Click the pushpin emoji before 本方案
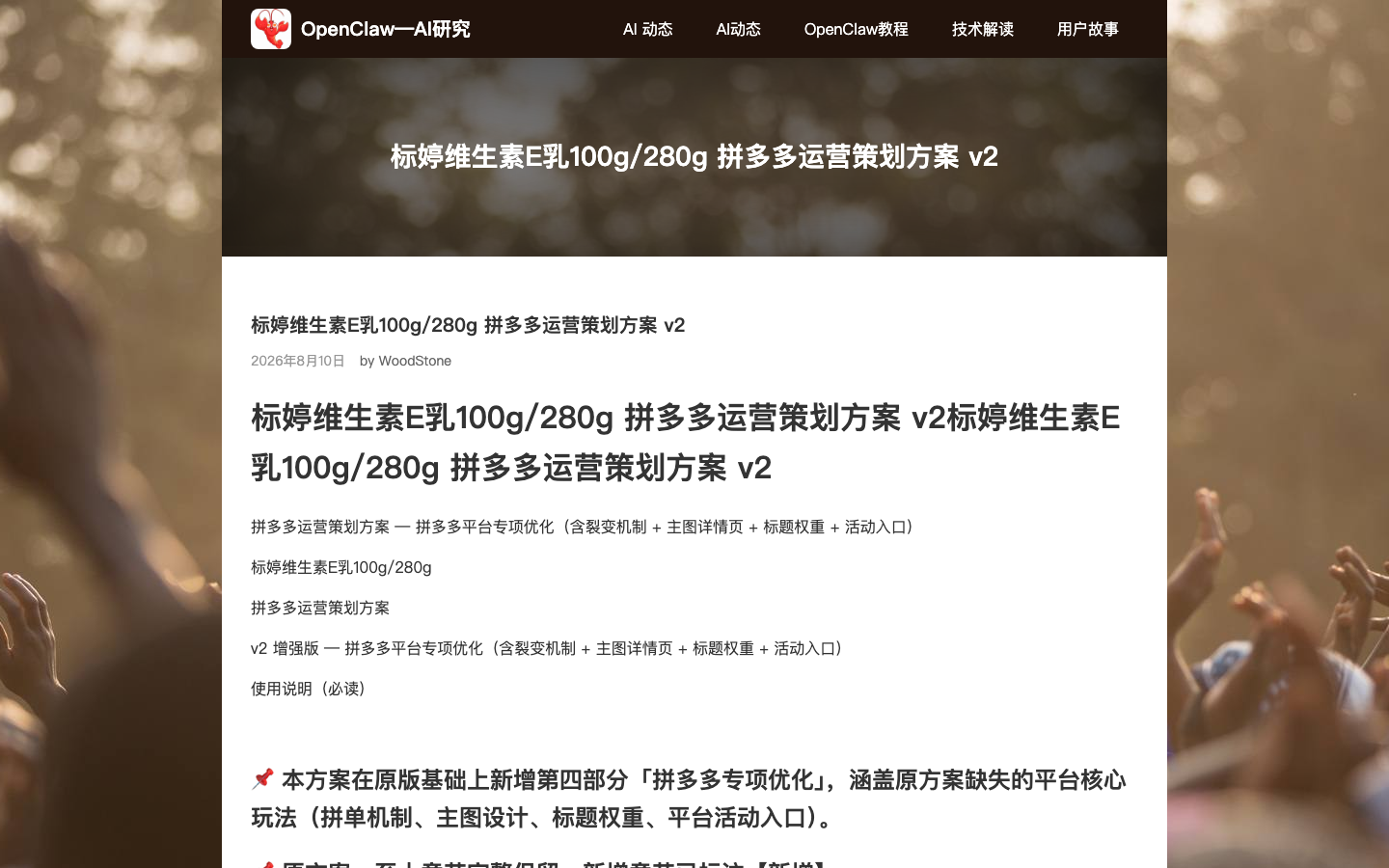The image size is (1389, 868). coord(262,778)
